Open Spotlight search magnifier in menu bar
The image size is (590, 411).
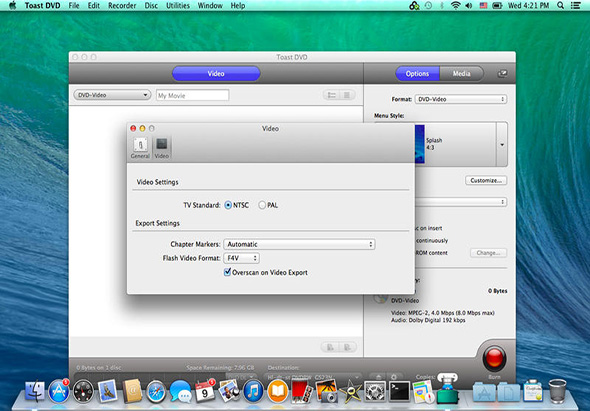point(560,6)
